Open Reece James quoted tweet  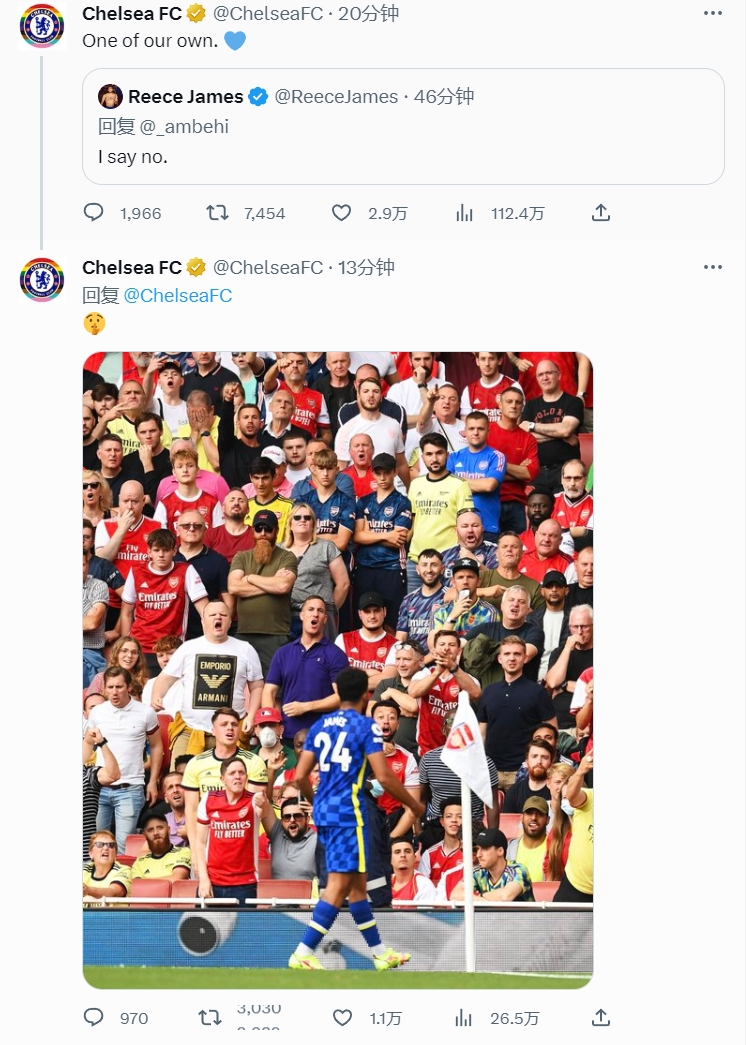pyautogui.click(x=403, y=127)
